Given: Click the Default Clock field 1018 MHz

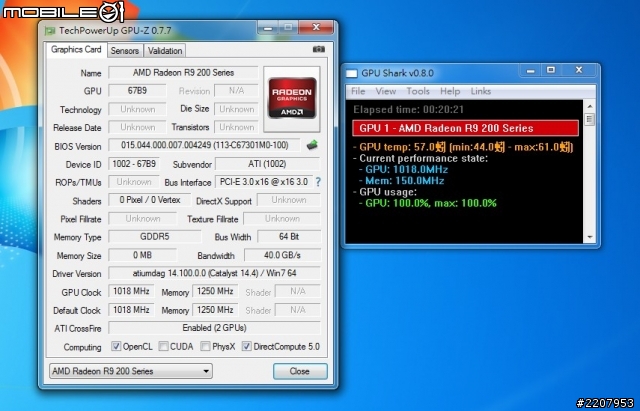Looking at the screenshot, I should pyautogui.click(x=131, y=310).
